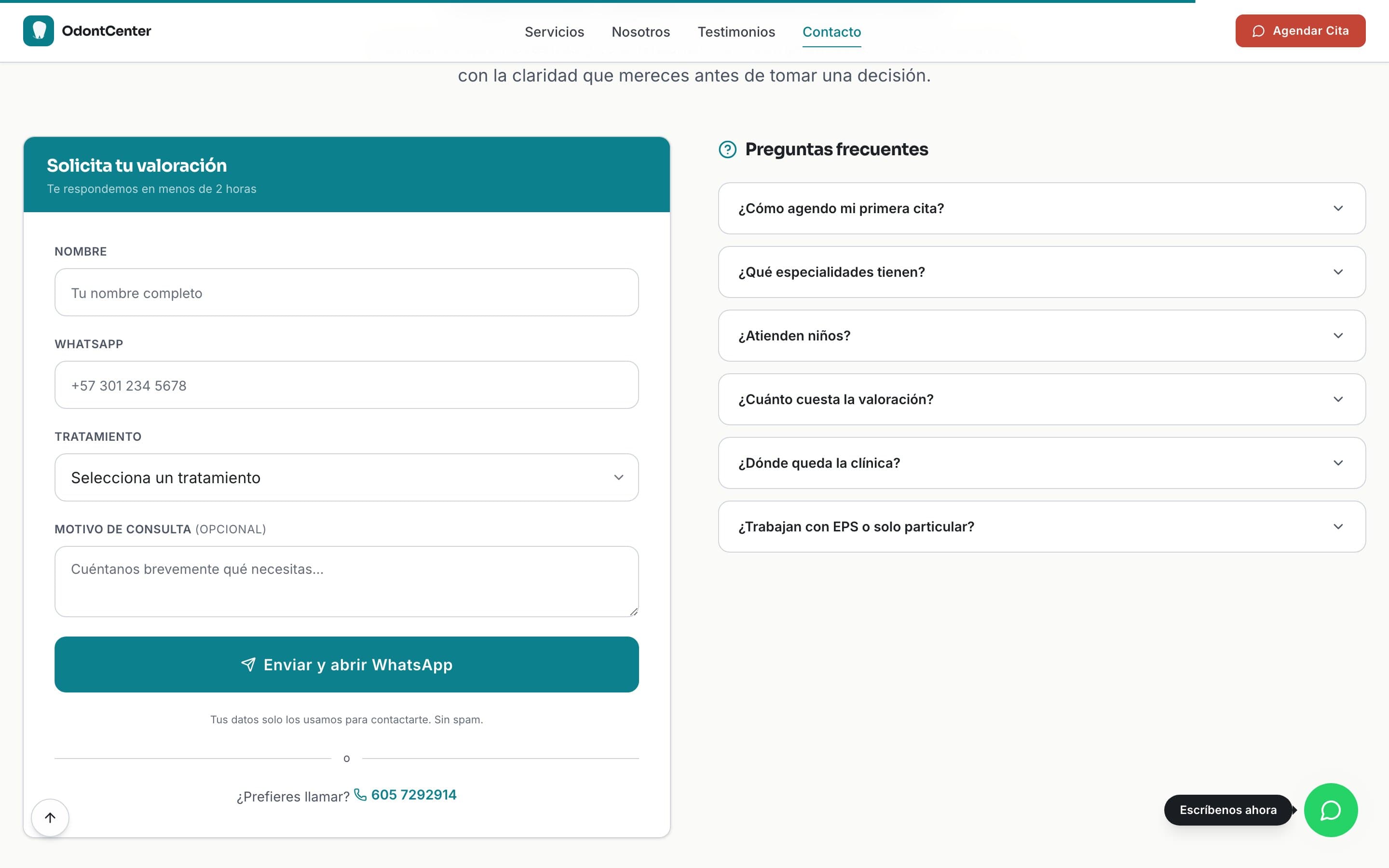
Task: Focus the Tu nombre completo field
Action: point(346,293)
